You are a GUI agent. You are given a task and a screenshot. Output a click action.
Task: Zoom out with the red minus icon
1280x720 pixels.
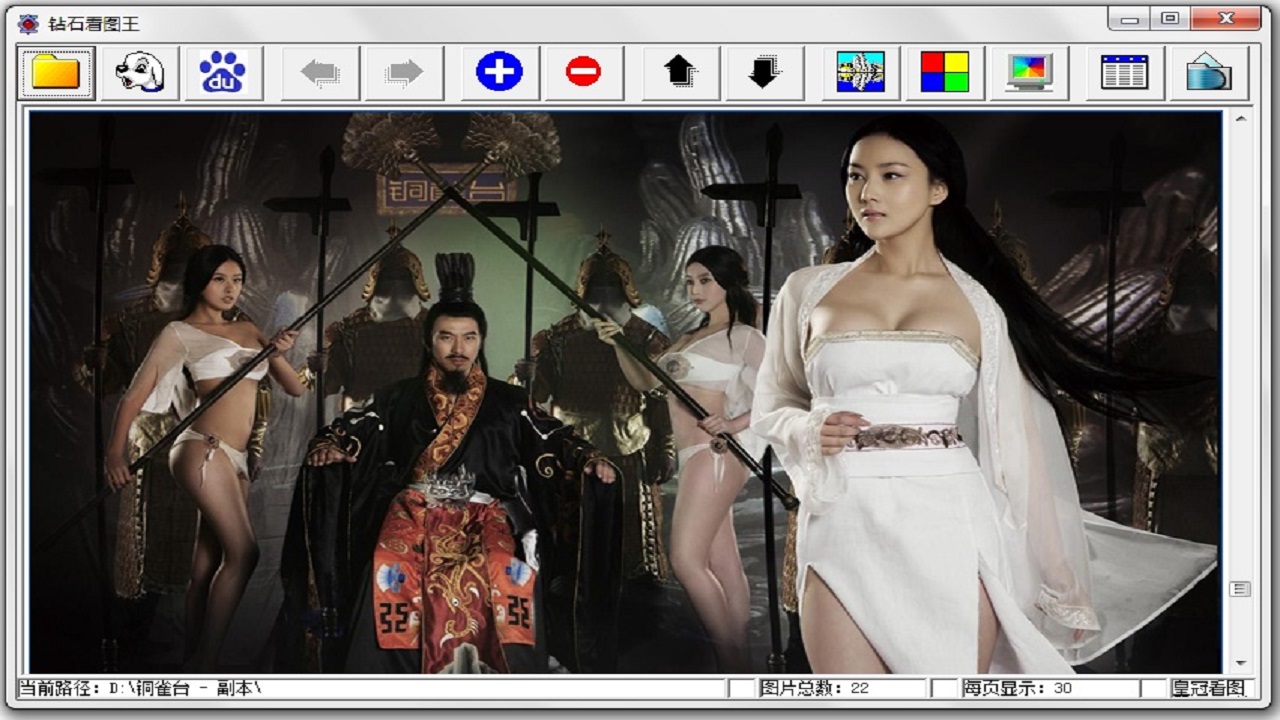point(583,72)
